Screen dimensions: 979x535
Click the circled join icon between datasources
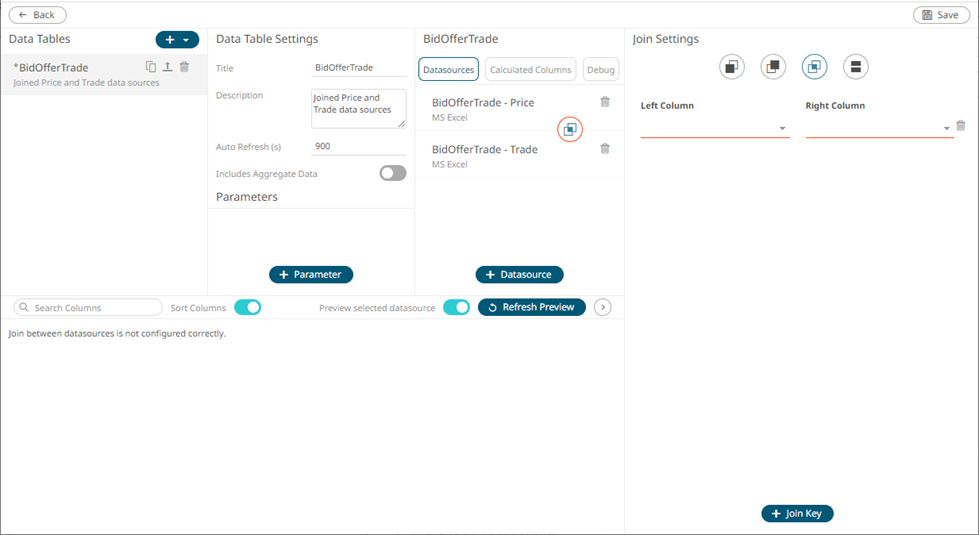coord(569,129)
